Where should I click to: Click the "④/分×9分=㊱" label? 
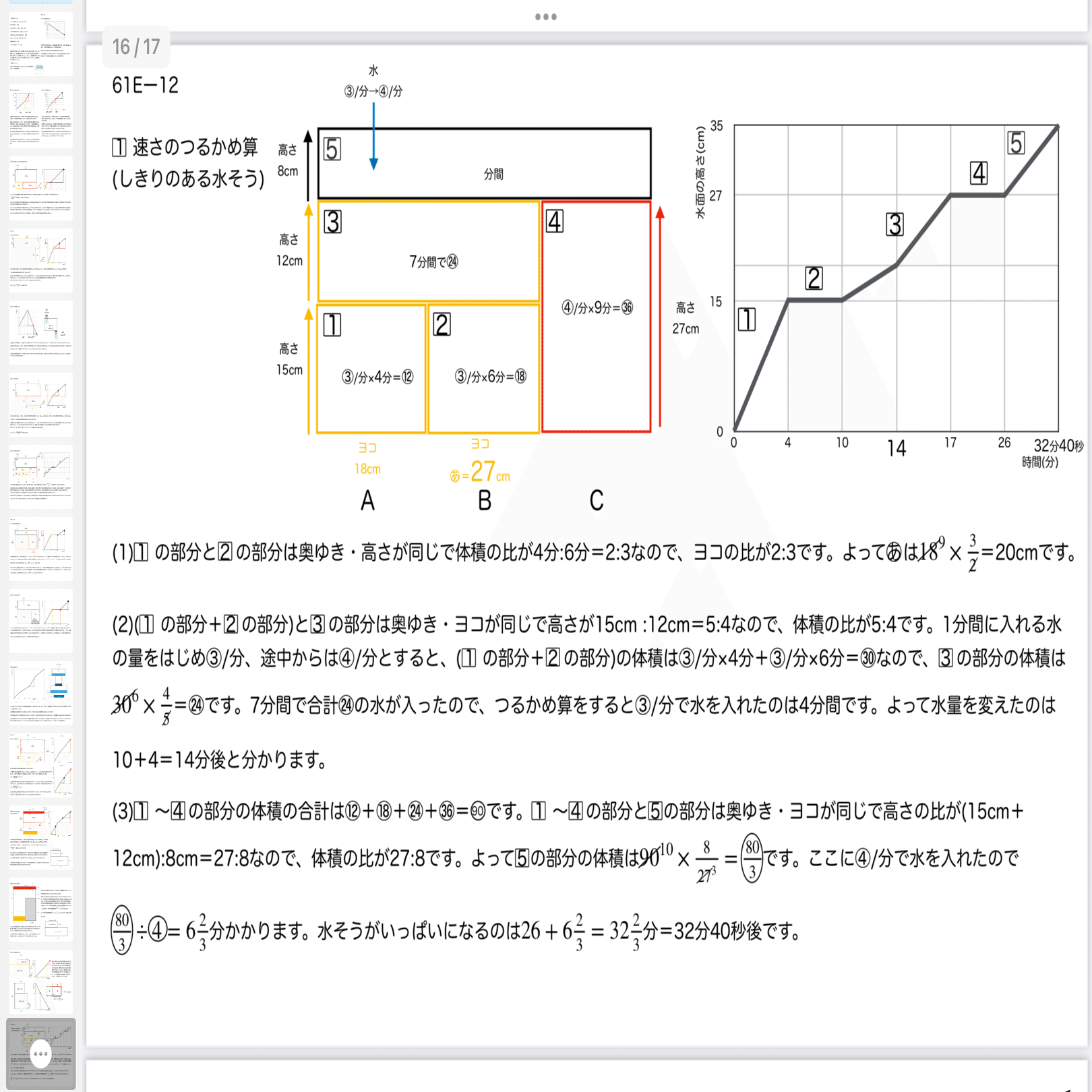(x=597, y=308)
